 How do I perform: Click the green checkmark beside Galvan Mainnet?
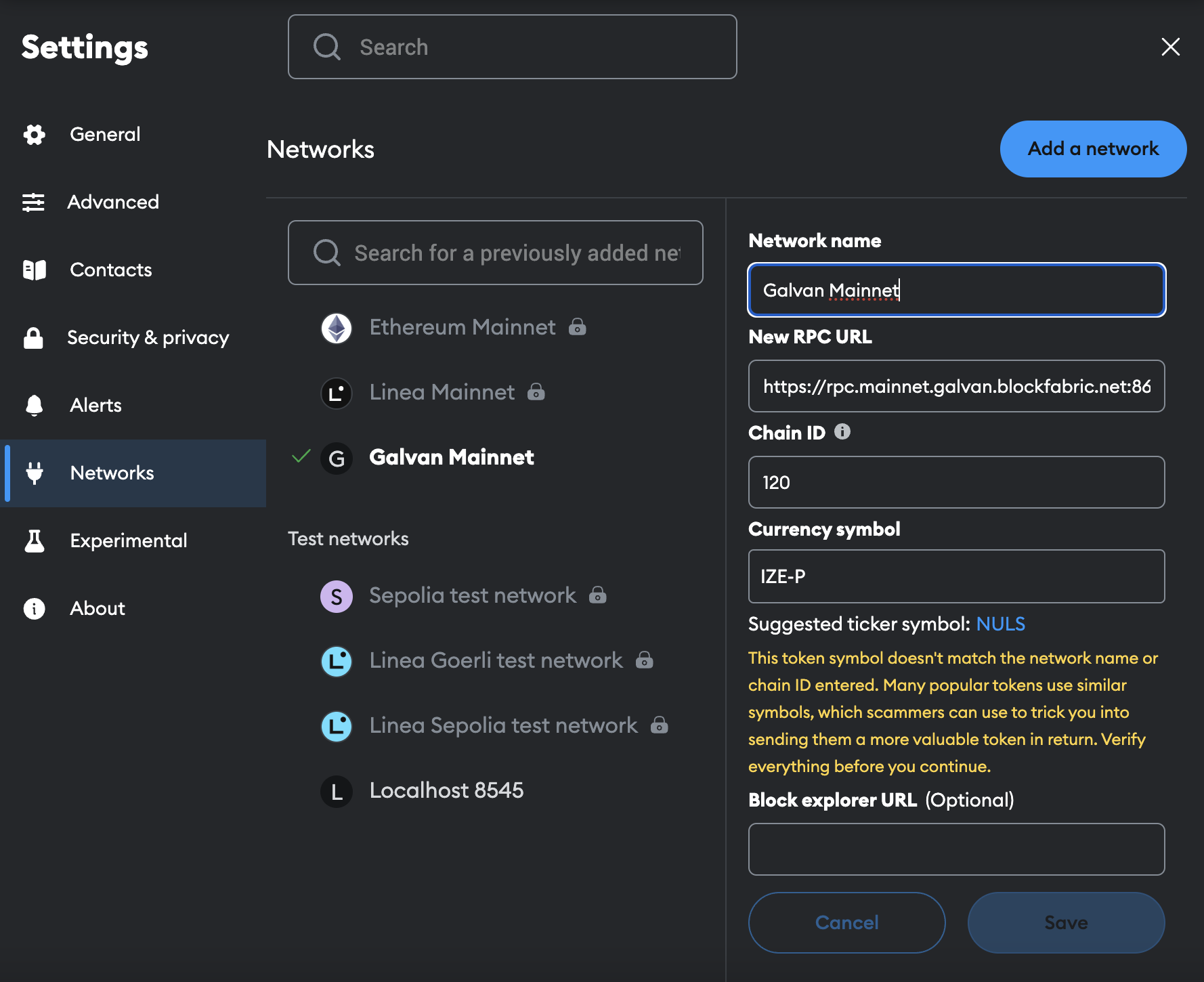click(x=301, y=456)
